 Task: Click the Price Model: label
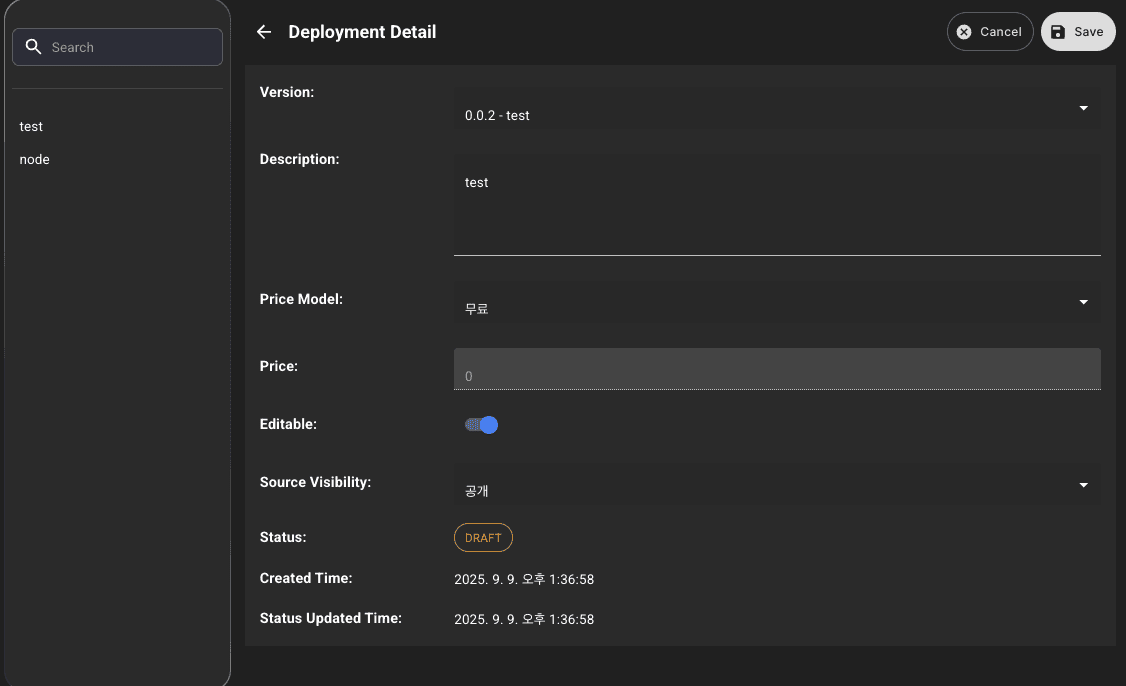[301, 299]
